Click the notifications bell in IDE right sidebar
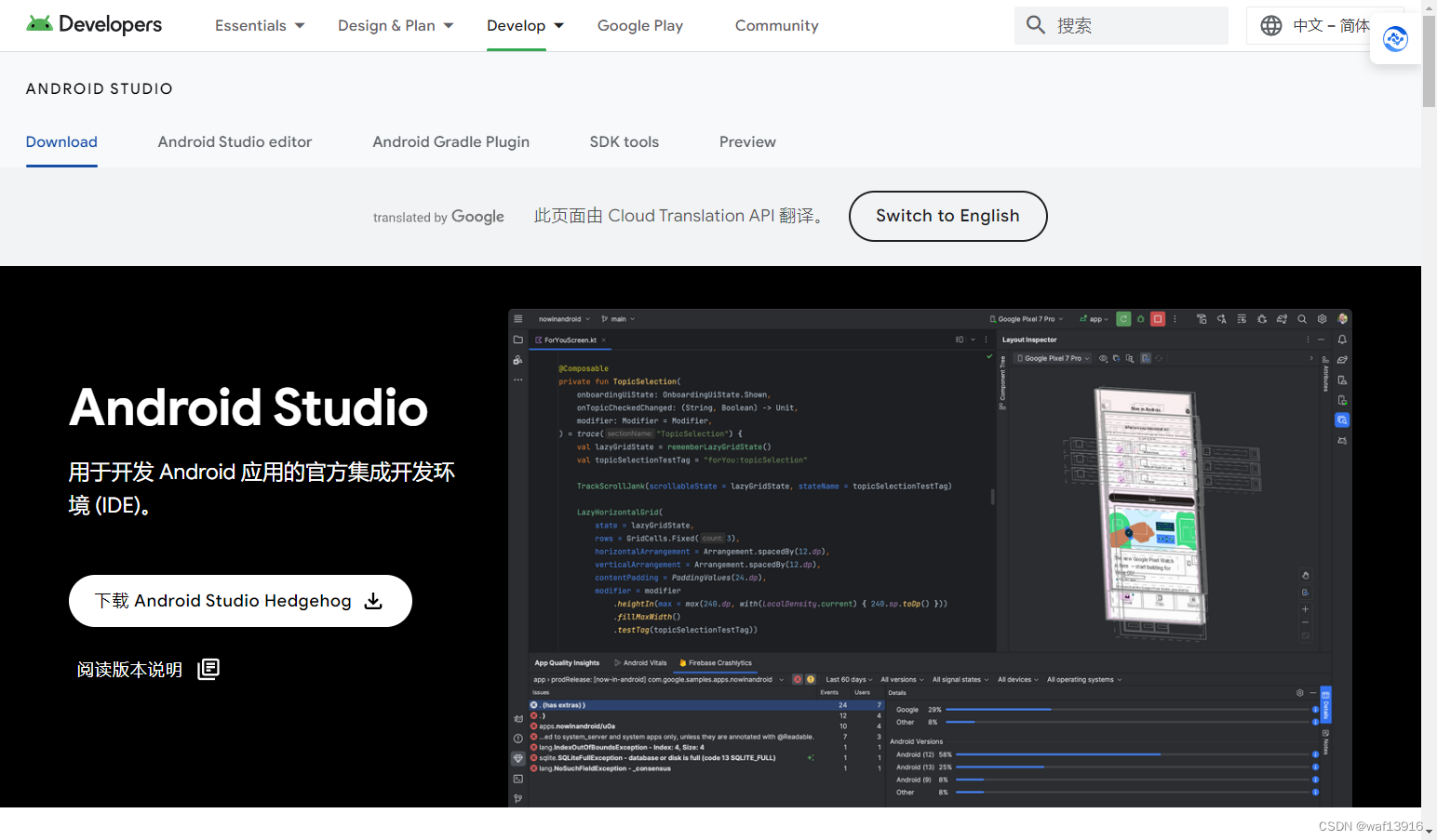Viewport: 1437px width, 840px height. 1342,340
